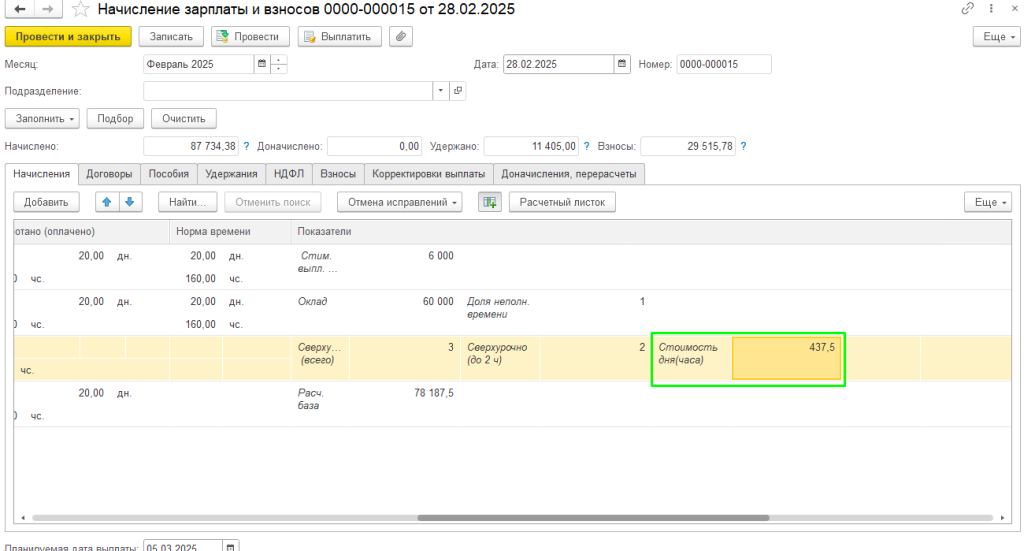Click the Найти... button

(x=187, y=202)
